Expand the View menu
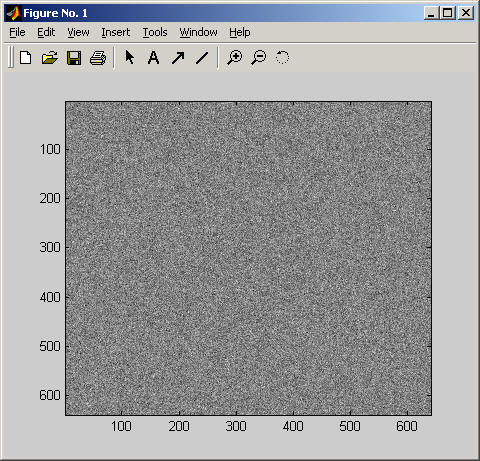The width and height of the screenshot is (480, 461). point(78,32)
